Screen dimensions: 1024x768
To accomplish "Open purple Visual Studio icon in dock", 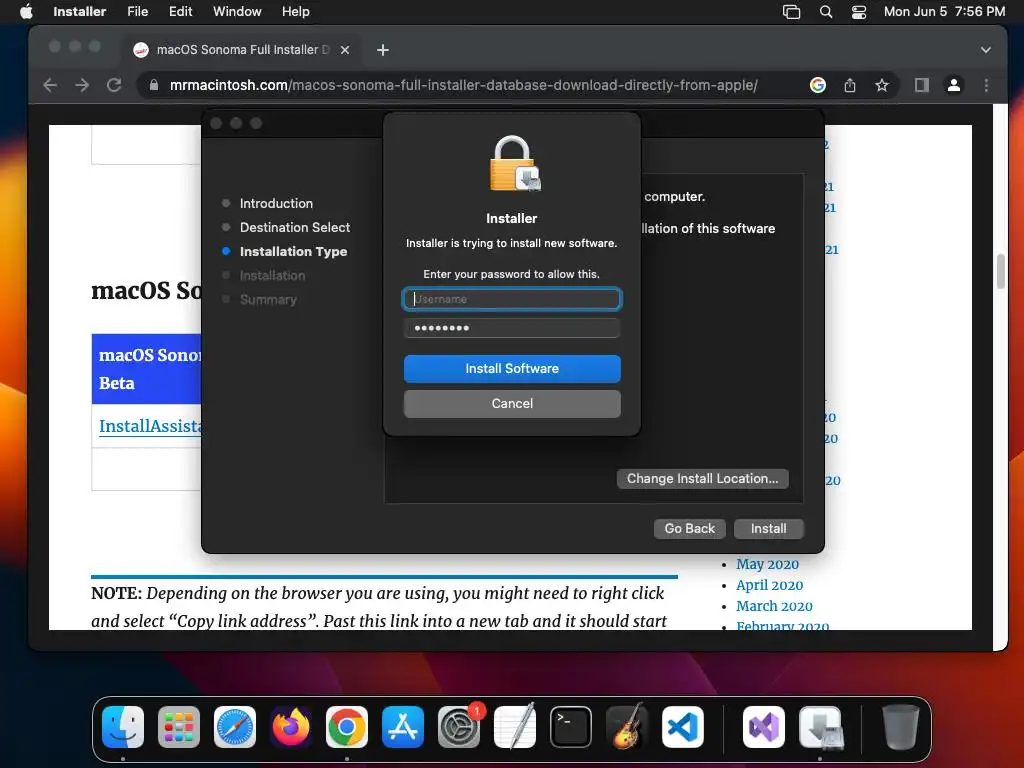I will (x=764, y=727).
